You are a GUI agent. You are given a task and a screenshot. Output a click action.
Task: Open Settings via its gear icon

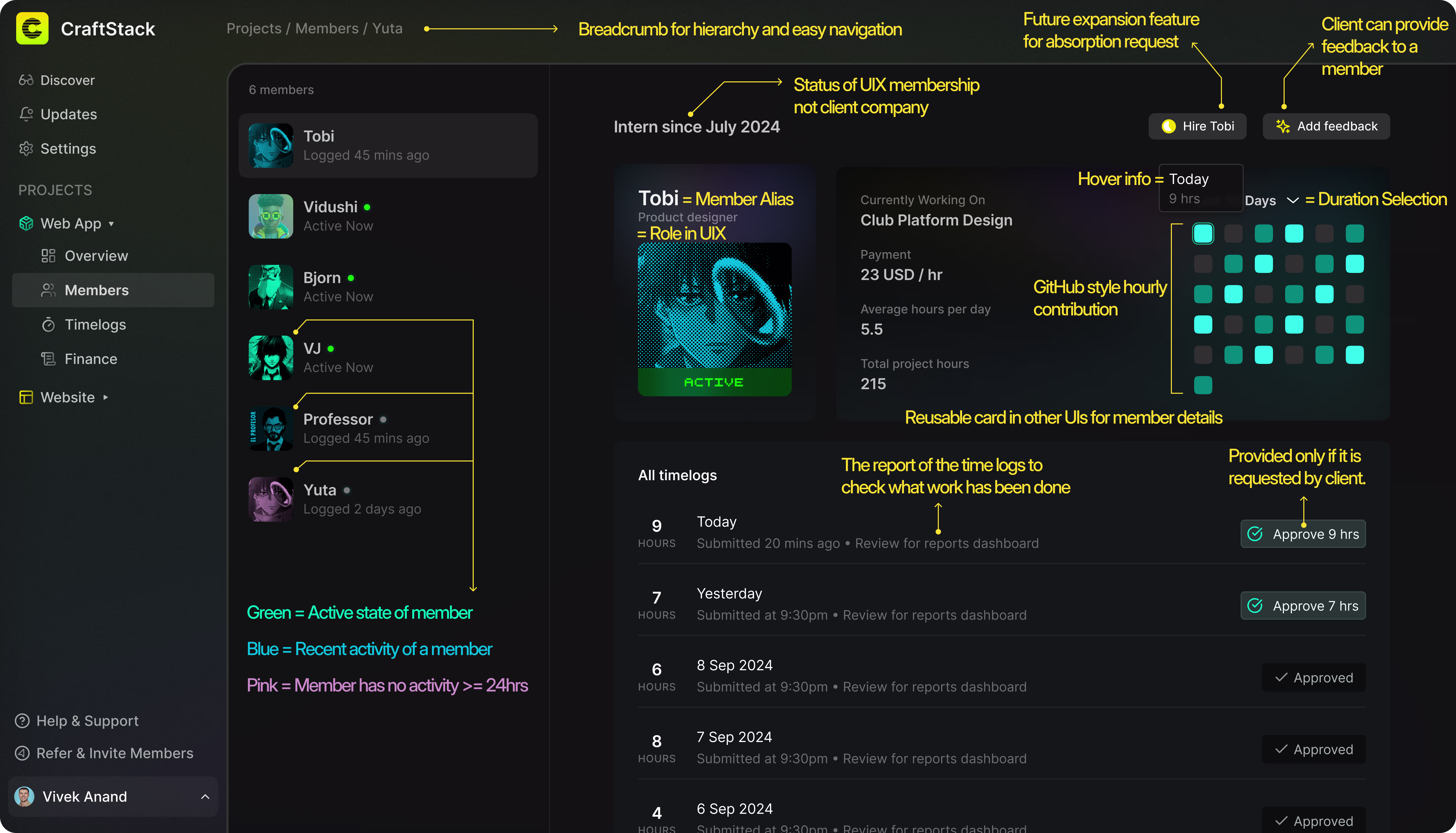tap(26, 149)
